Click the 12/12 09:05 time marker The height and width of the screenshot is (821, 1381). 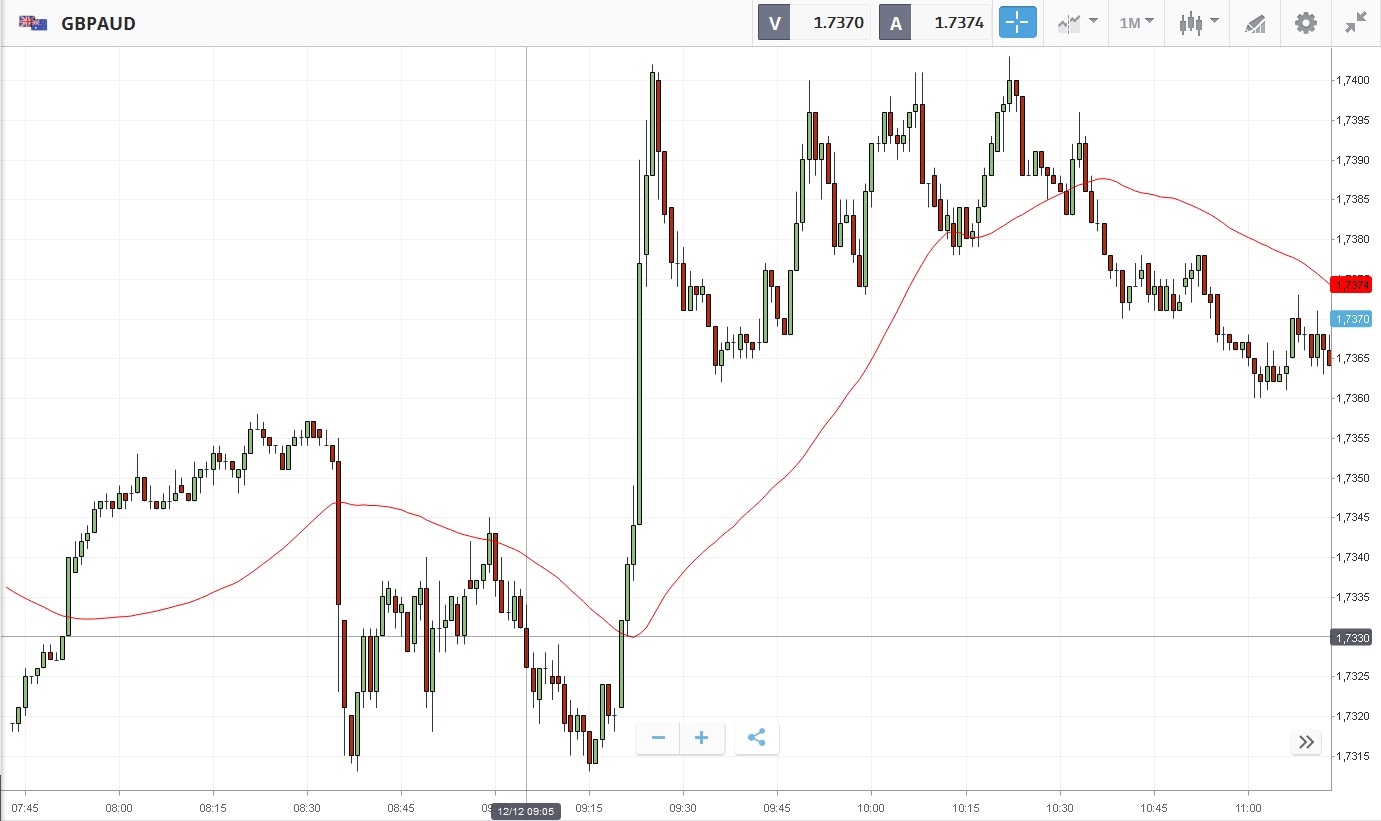(526, 811)
